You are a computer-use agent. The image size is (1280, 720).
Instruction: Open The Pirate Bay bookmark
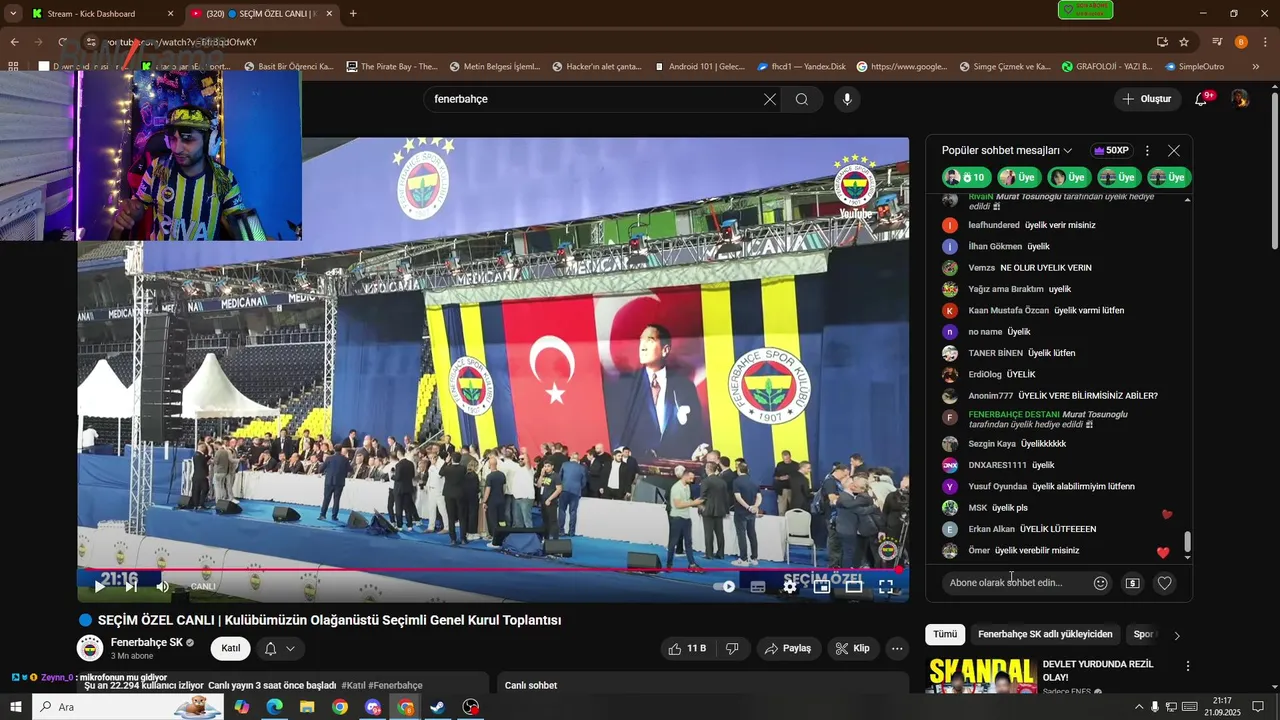point(391,66)
